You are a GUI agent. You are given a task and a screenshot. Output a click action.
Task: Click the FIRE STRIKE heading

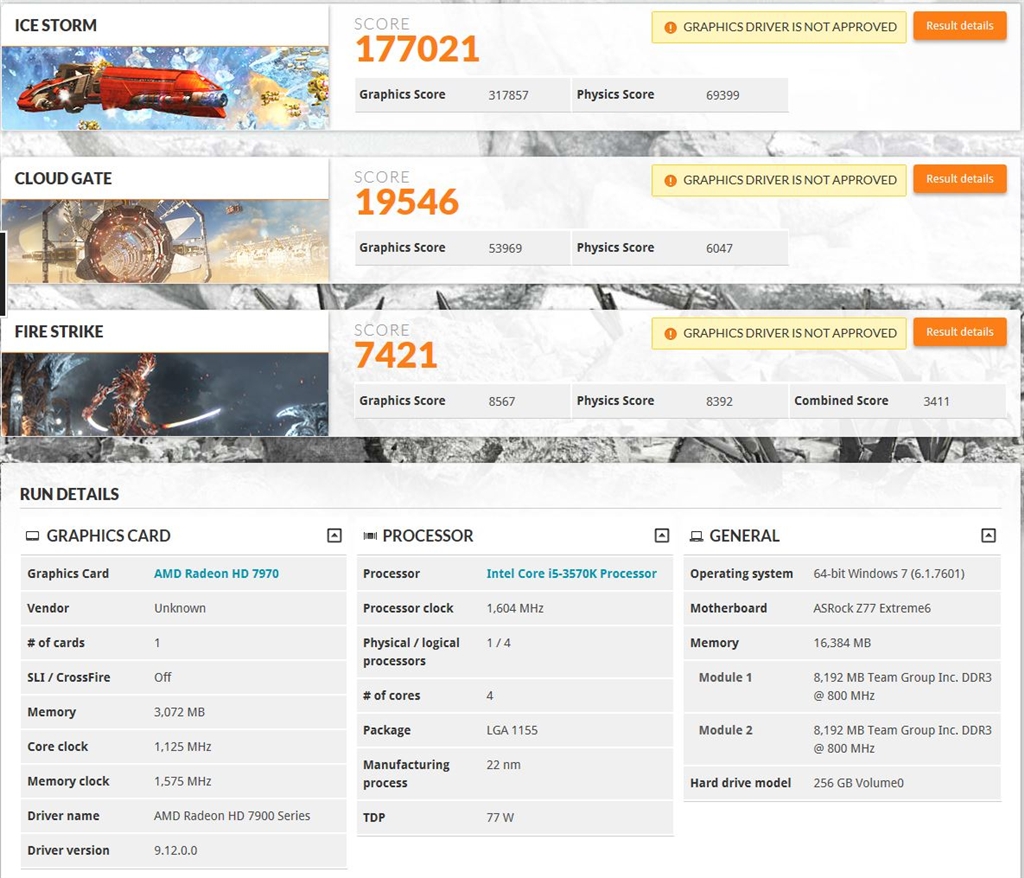(x=59, y=331)
